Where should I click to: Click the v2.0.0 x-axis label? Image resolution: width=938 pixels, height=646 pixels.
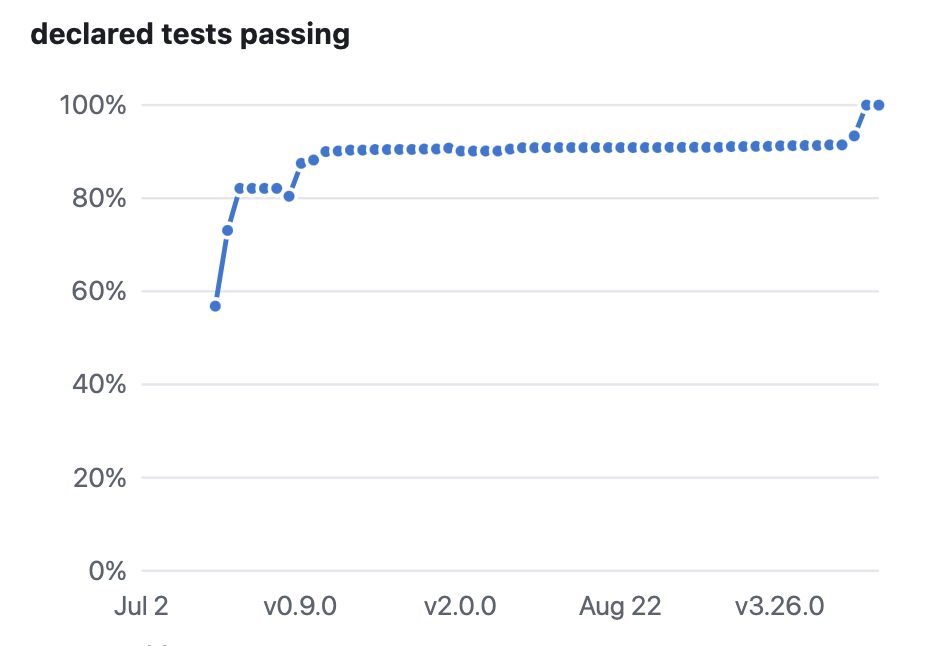tap(460, 607)
